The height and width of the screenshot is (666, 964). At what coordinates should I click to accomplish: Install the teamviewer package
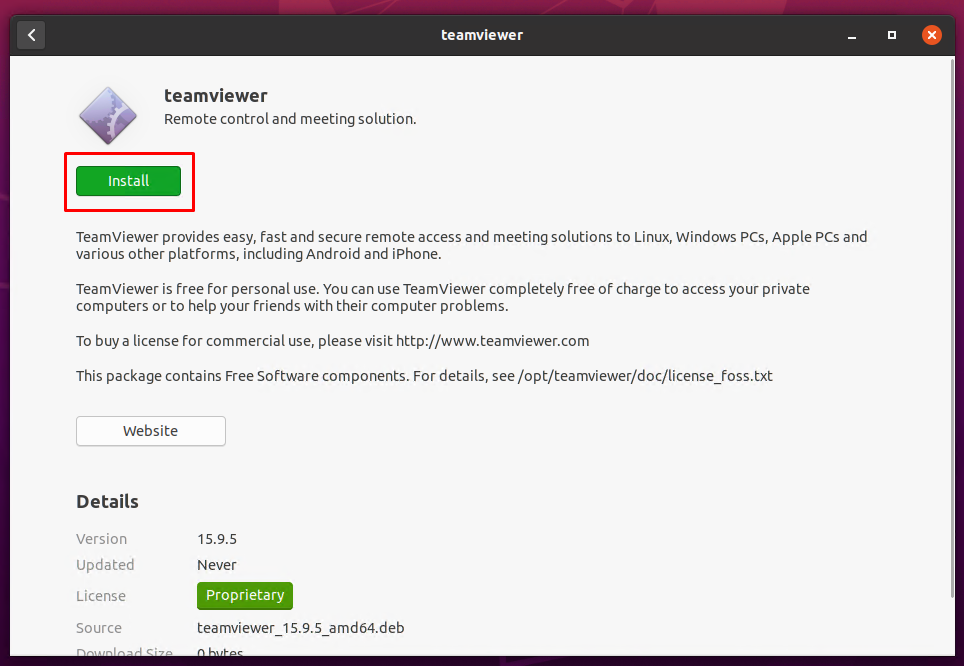[128, 181]
